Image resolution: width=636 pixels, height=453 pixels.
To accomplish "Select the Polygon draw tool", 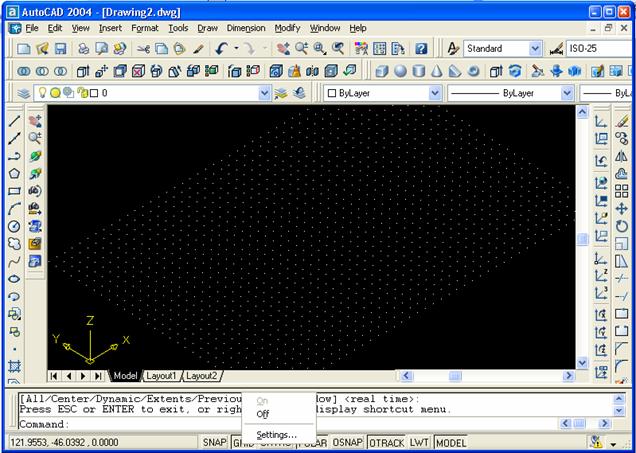I will [14, 173].
